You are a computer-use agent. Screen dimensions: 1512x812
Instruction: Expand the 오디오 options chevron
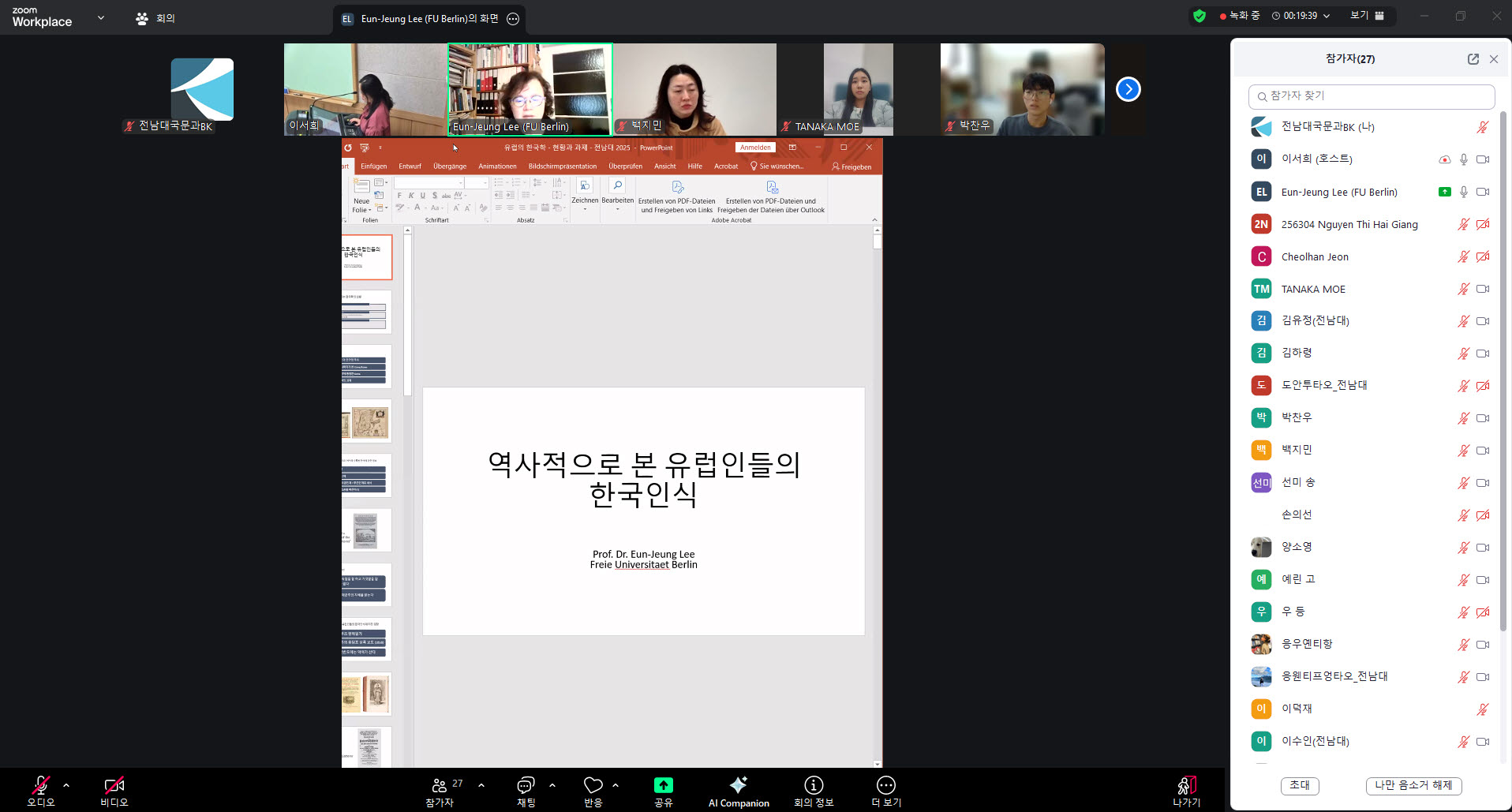tap(65, 785)
